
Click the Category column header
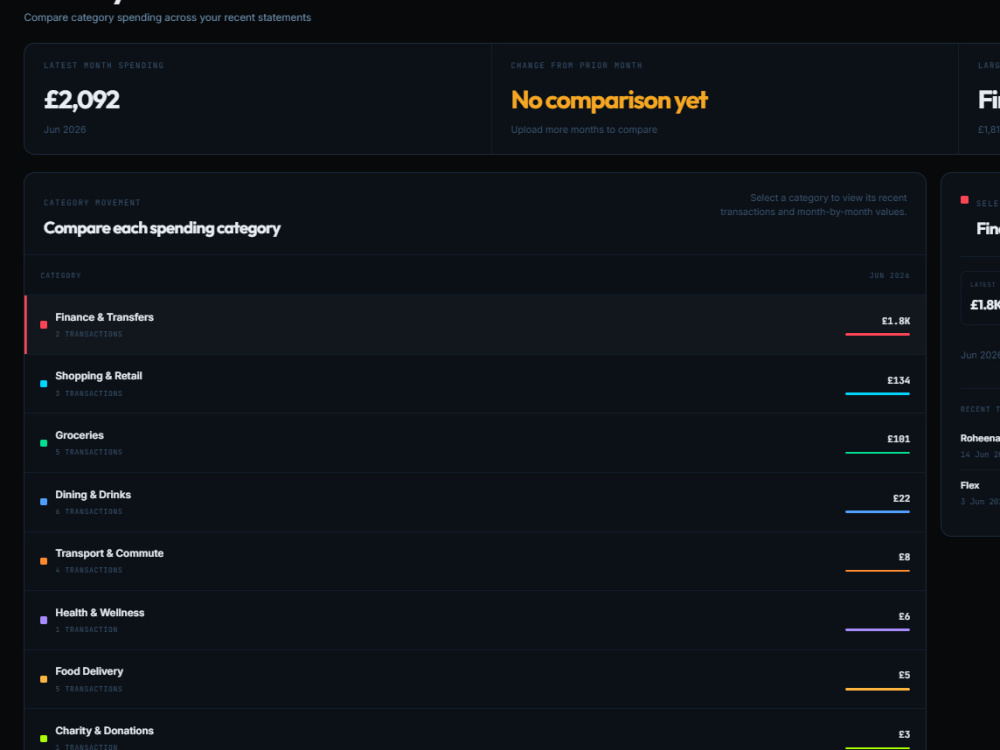pos(61,276)
